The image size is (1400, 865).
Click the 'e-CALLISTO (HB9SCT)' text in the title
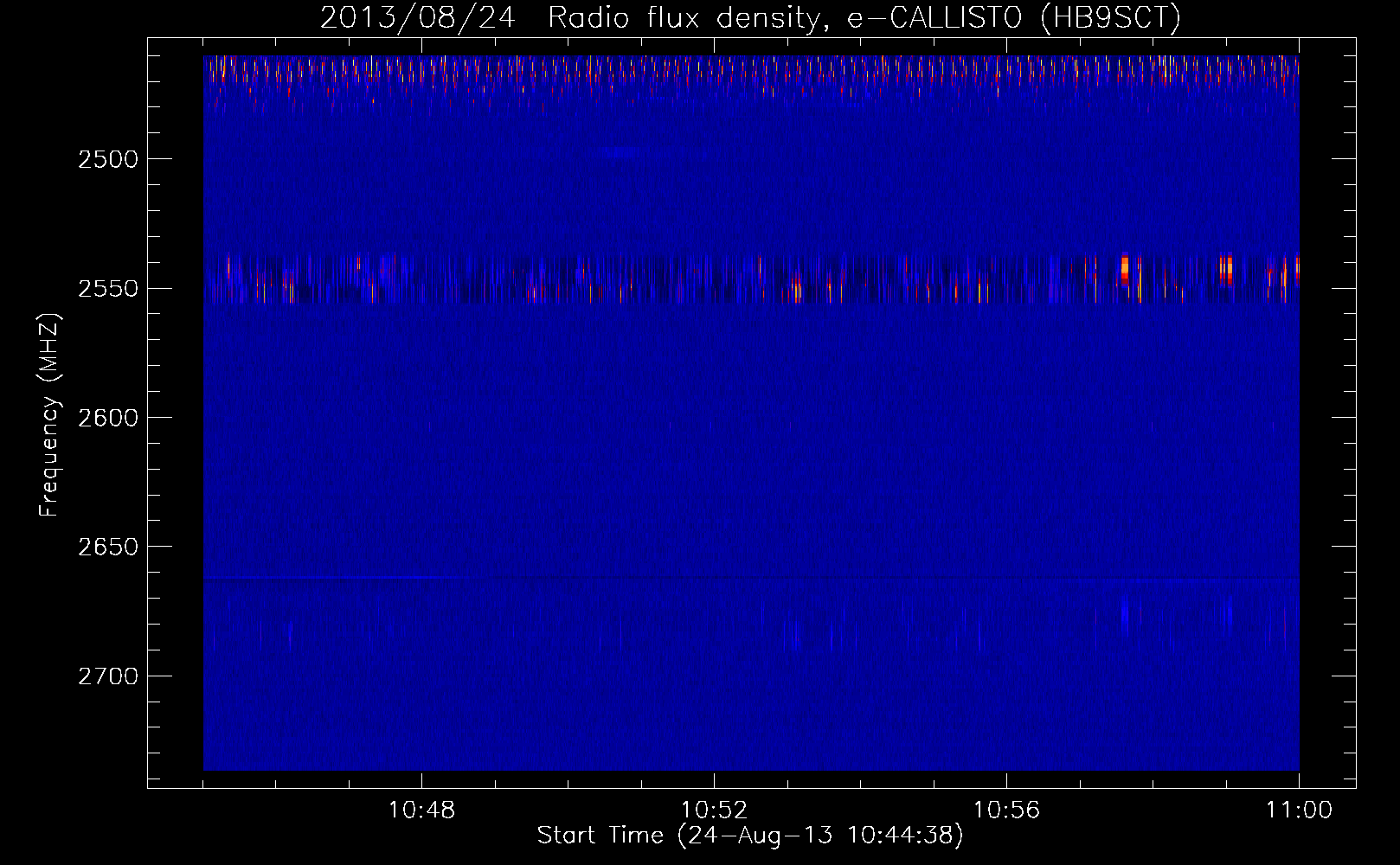point(1014,17)
